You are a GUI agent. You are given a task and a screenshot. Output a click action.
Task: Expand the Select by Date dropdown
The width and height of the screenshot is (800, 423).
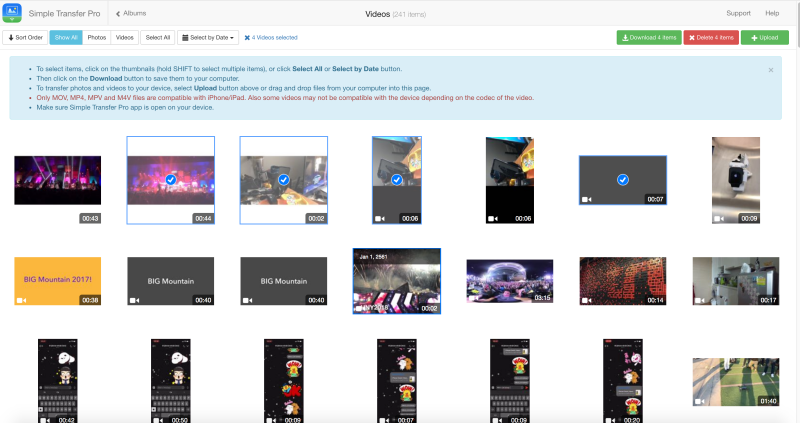[208, 38]
